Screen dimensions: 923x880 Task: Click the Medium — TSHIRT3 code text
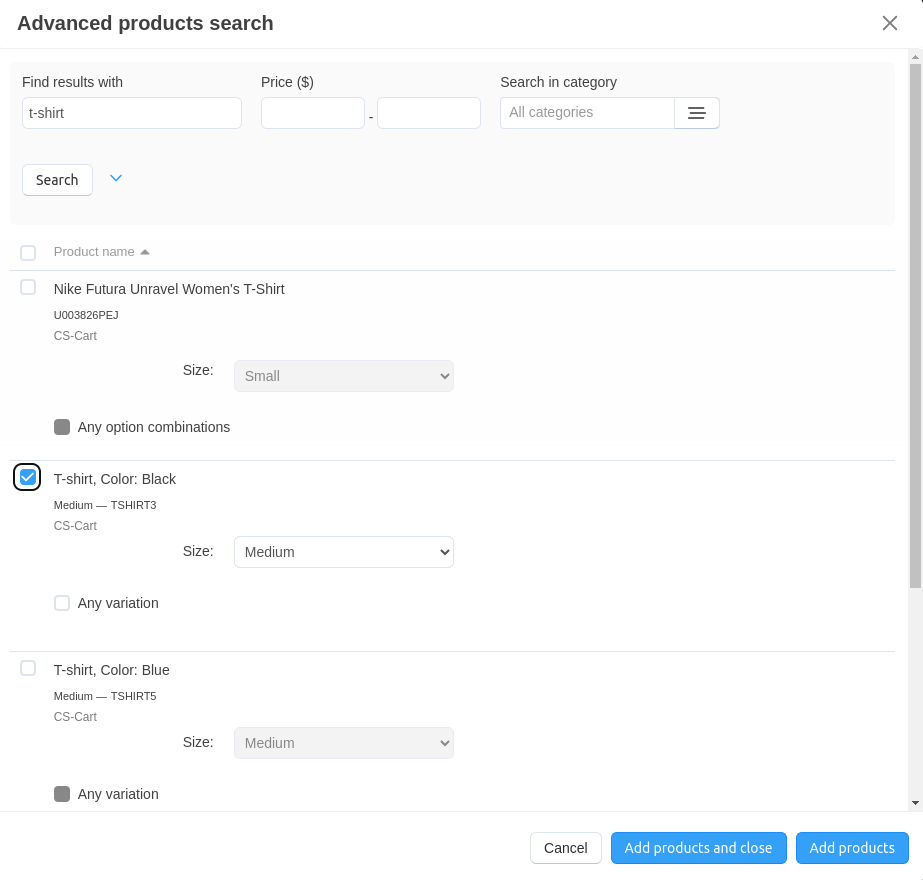click(x=105, y=505)
